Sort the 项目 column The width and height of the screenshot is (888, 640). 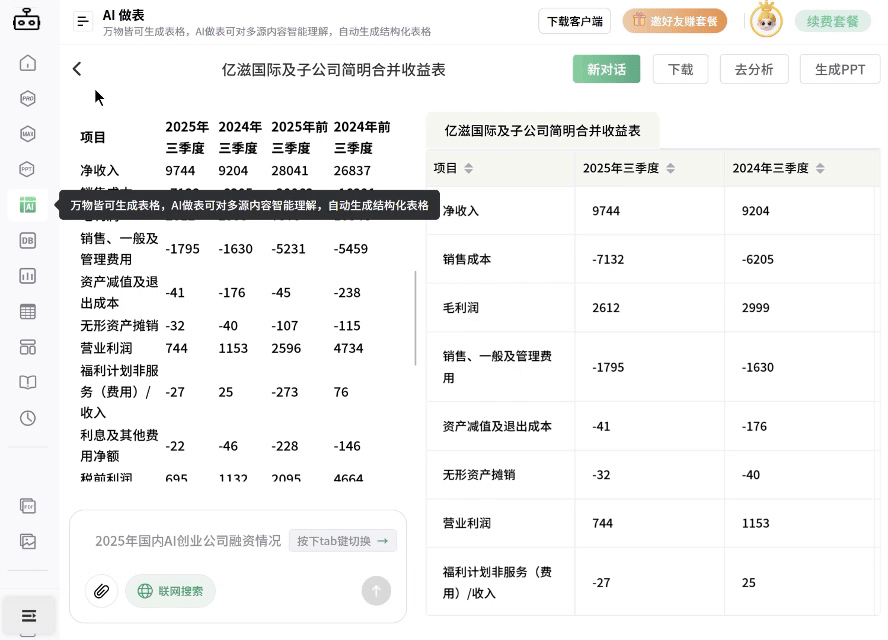pos(468,168)
